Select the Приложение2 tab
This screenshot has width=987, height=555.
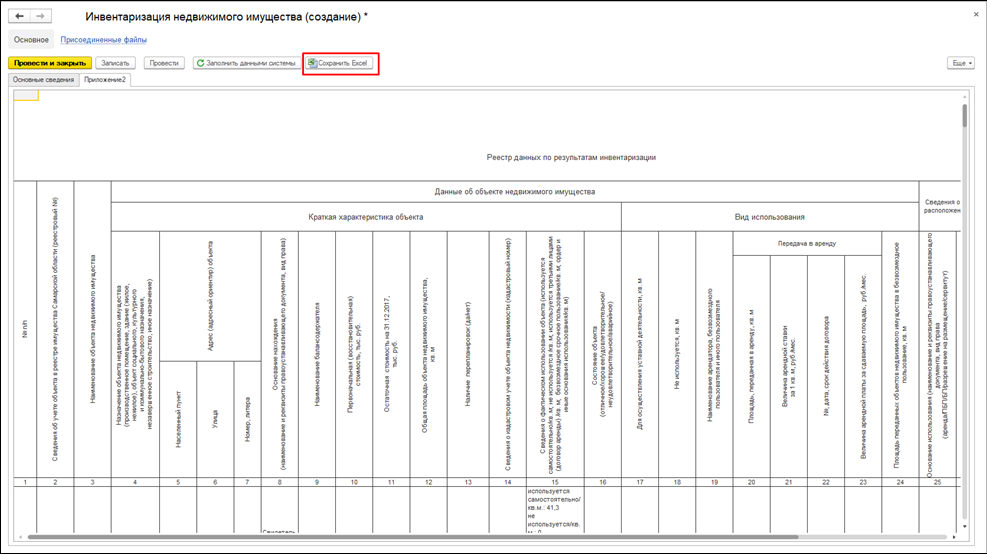105,80
